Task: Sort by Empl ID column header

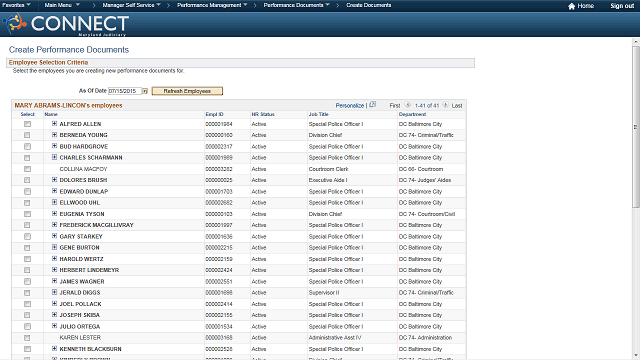Action: pyautogui.click(x=214, y=114)
